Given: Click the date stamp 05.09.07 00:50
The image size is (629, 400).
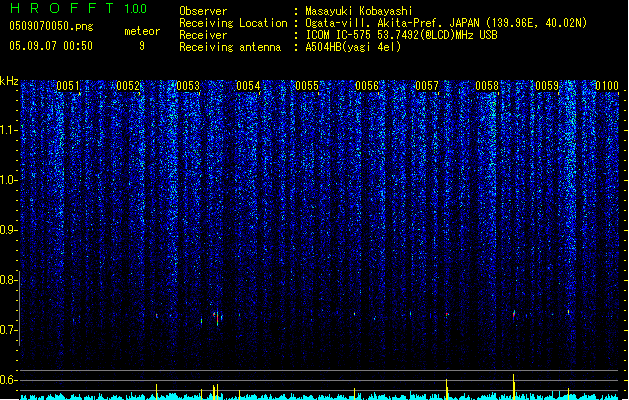Looking at the screenshot, I should (x=51, y=46).
